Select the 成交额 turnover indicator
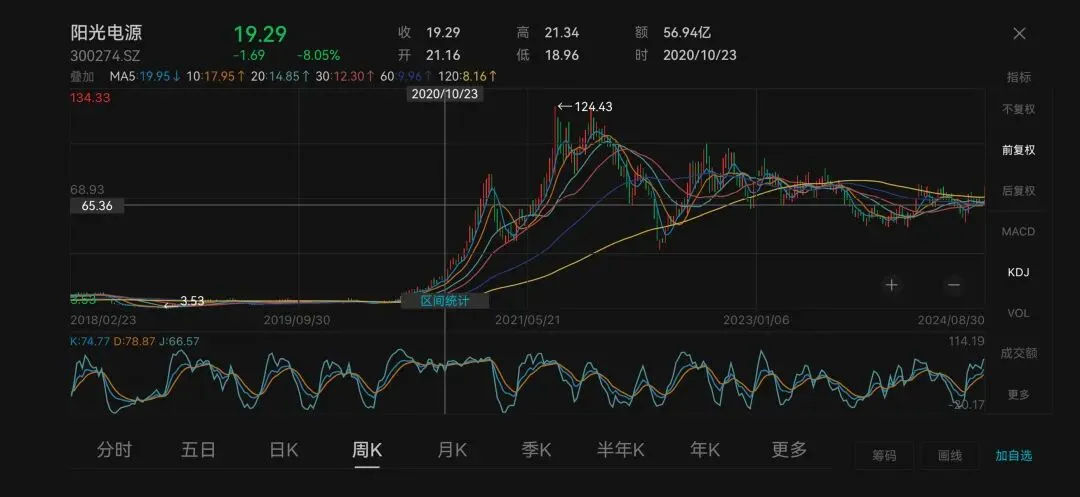Screen dimensions: 1080x497 pos(1019,354)
